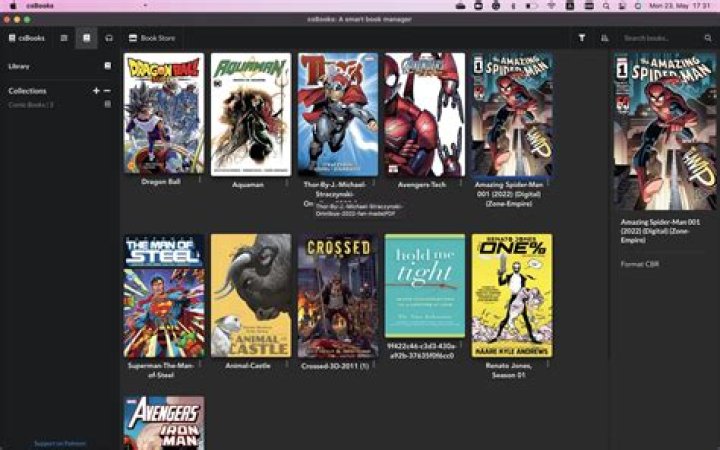The height and width of the screenshot is (450, 720).
Task: Open the Thor omnibus cover
Action: [x=338, y=114]
